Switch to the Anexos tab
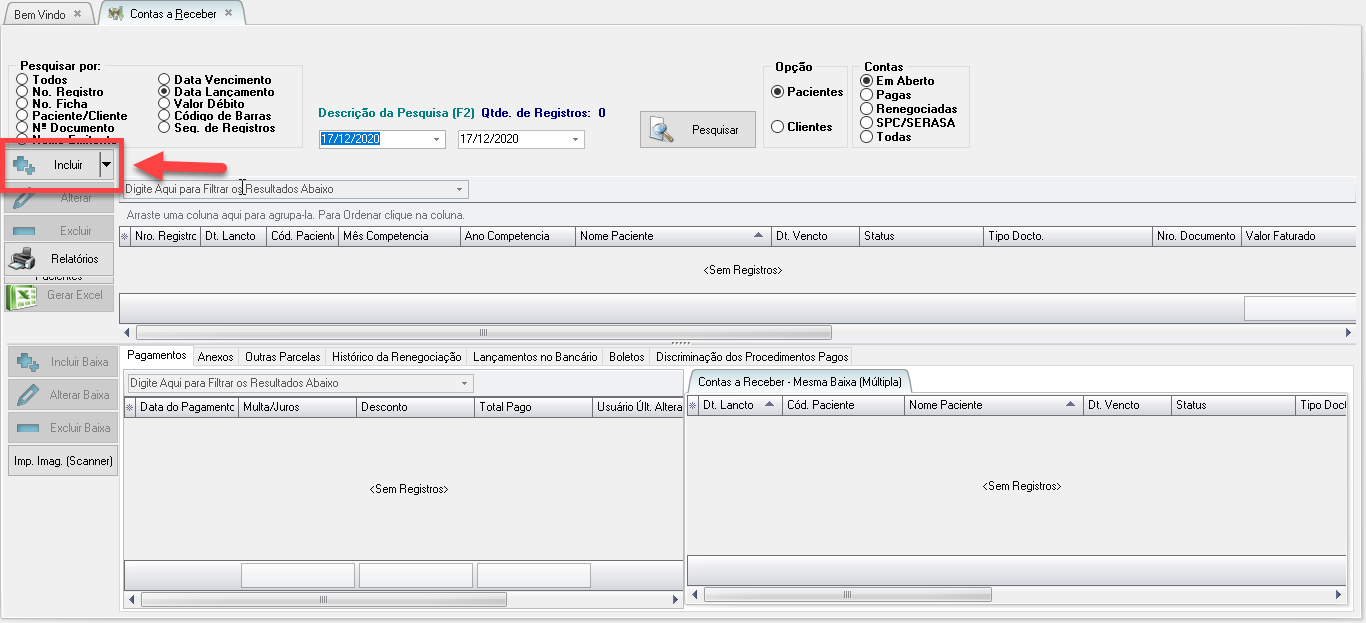 [x=215, y=357]
